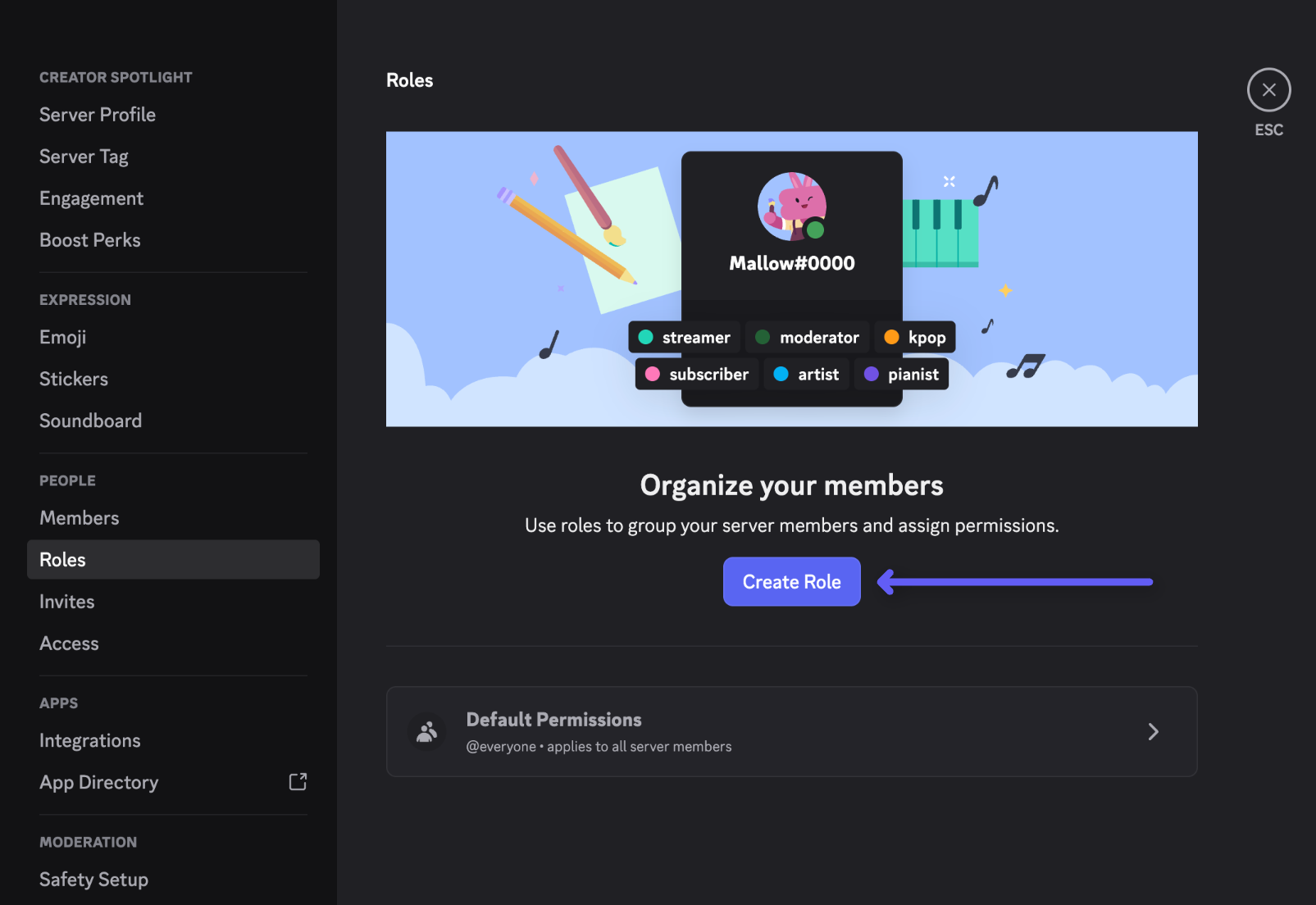Expand Default Permissions with the chevron arrow
1316x905 pixels.
[1153, 731]
